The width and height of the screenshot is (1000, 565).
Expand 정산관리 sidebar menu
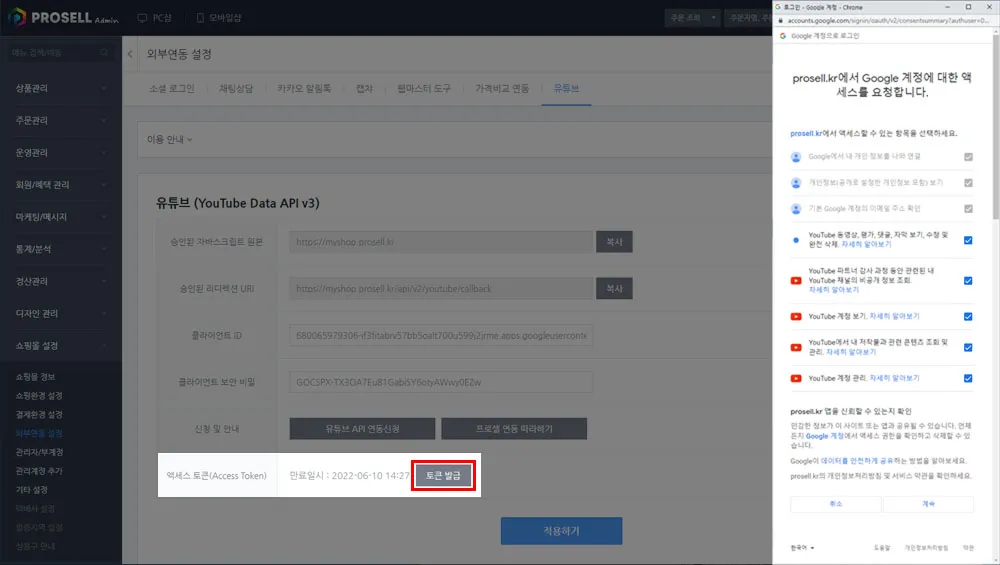(61, 281)
